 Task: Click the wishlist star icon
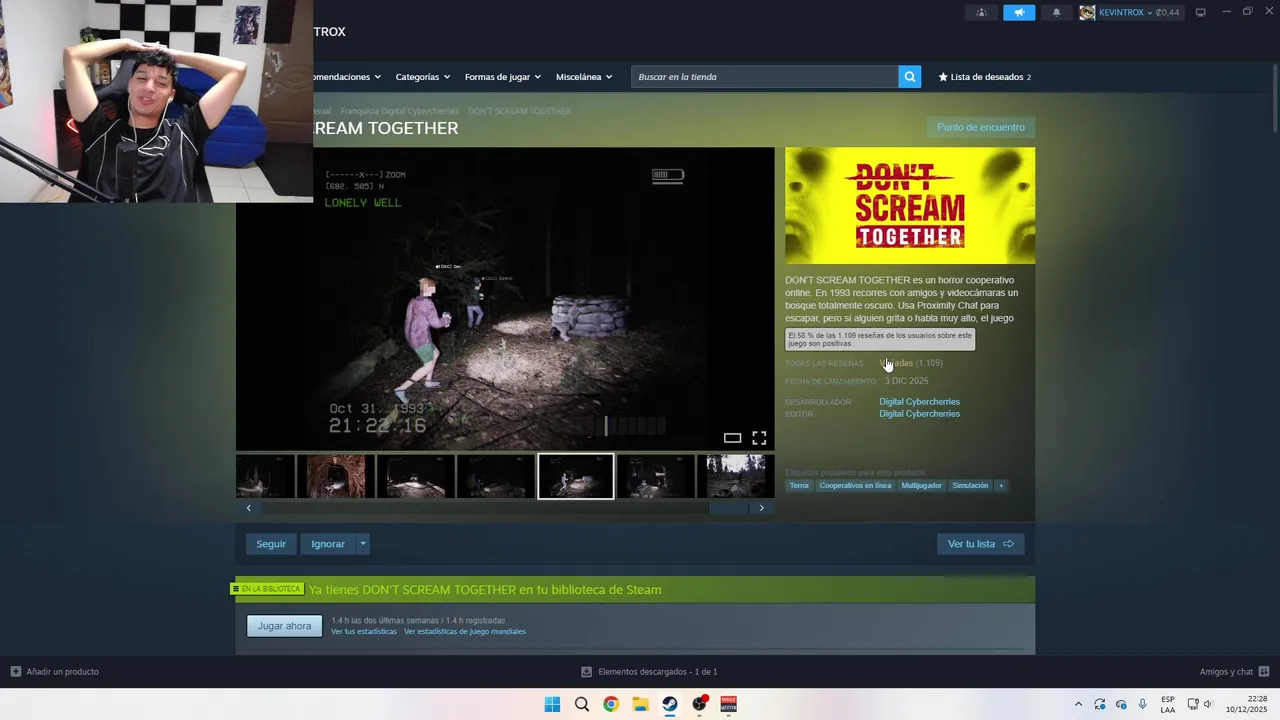pyautogui.click(x=943, y=77)
